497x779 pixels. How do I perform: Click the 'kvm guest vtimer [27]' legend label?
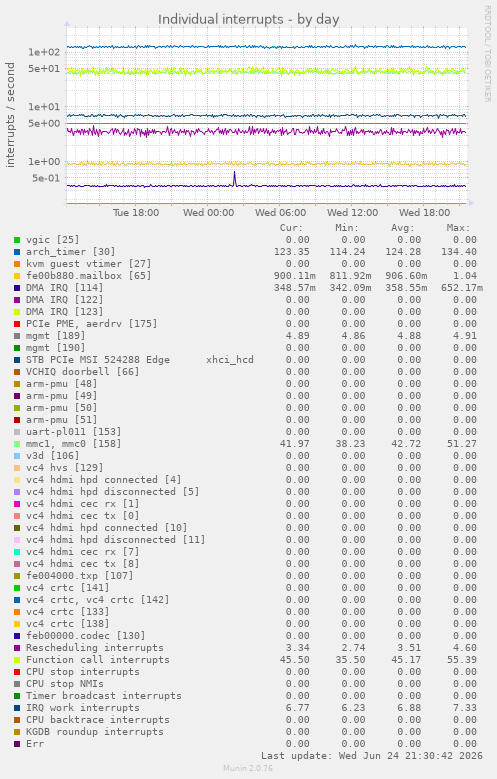(x=88, y=264)
